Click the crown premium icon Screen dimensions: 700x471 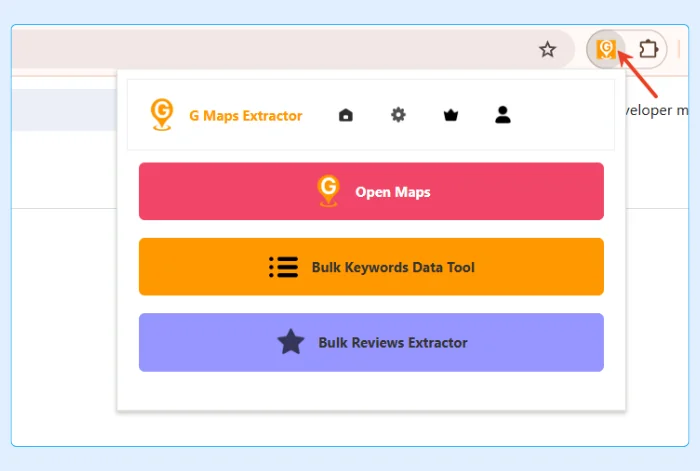tap(451, 115)
